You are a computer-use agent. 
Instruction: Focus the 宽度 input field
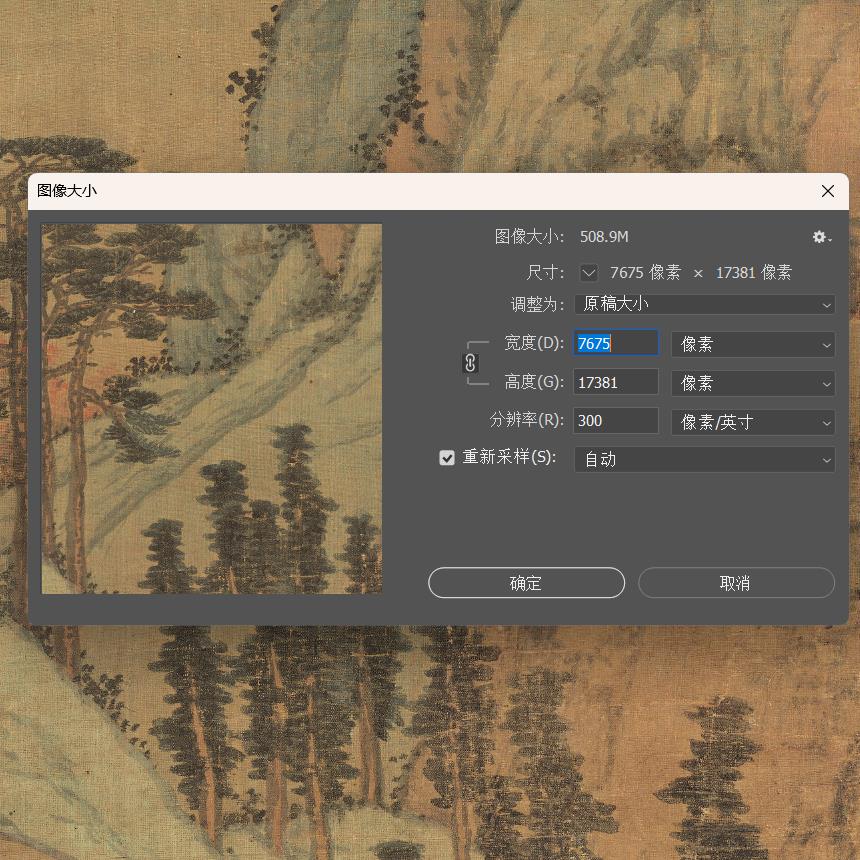coord(615,343)
